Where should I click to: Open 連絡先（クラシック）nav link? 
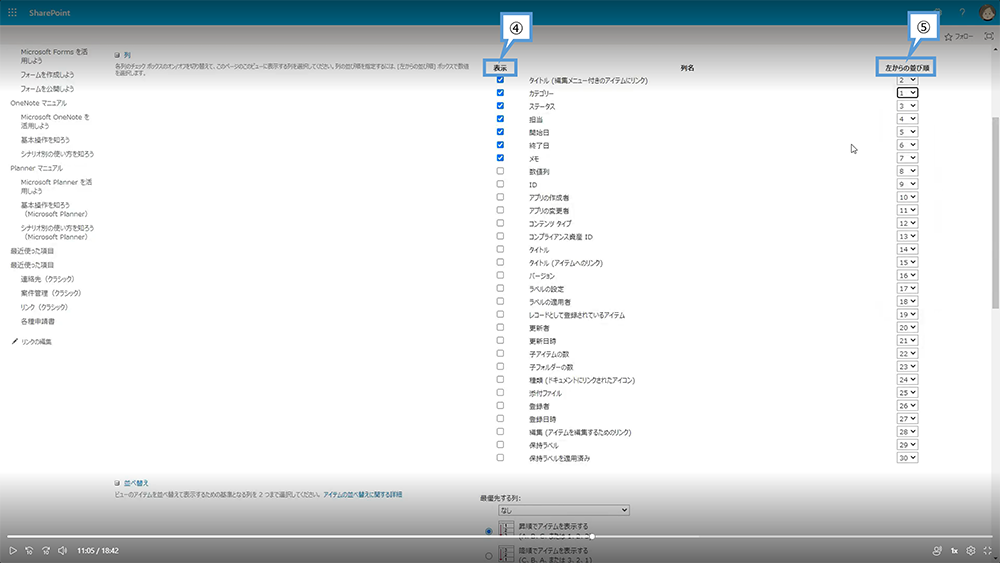pyautogui.click(x=47, y=279)
